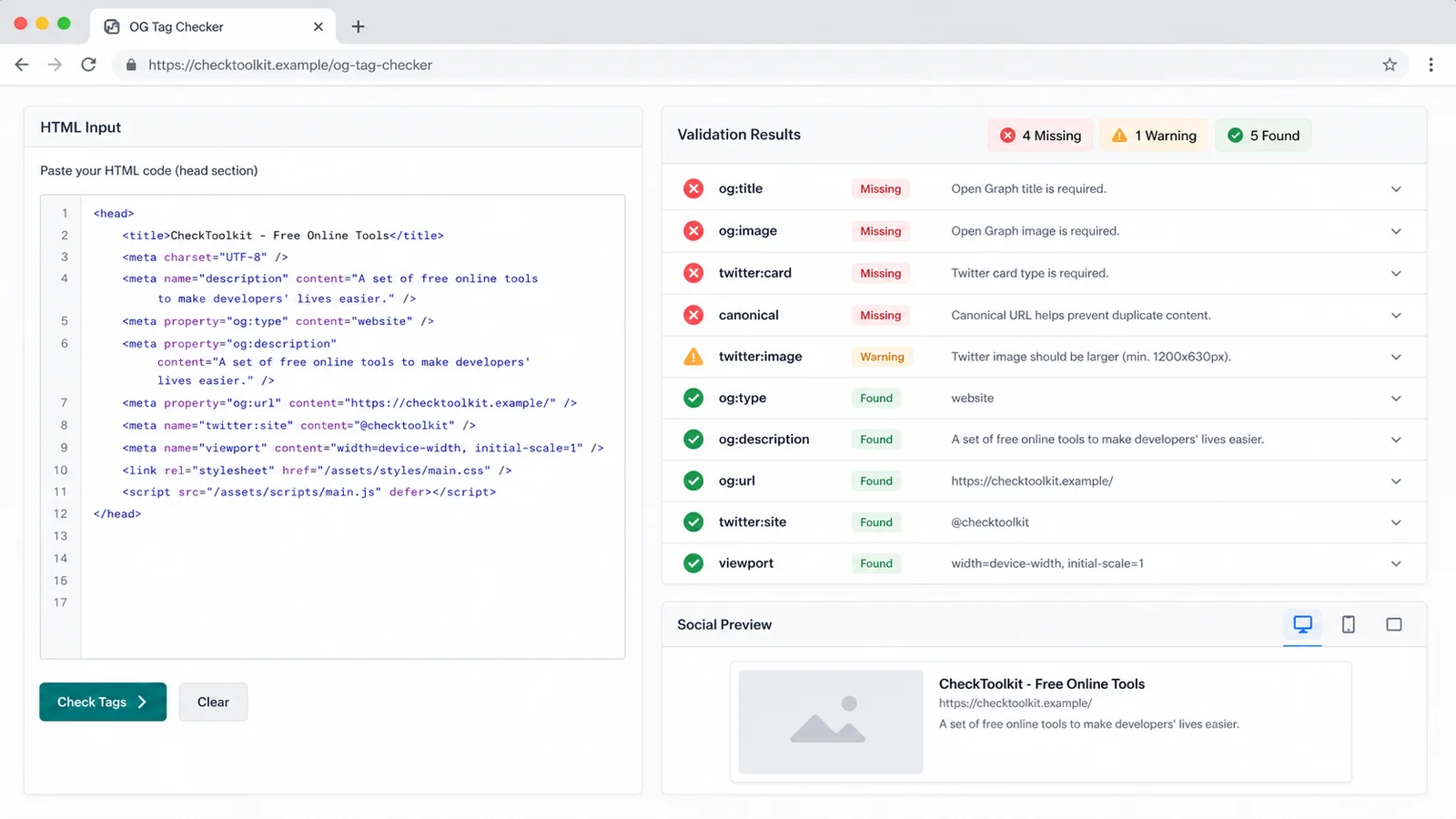Click the og:image red error icon
This screenshot has height=819, width=1456.
tap(693, 230)
